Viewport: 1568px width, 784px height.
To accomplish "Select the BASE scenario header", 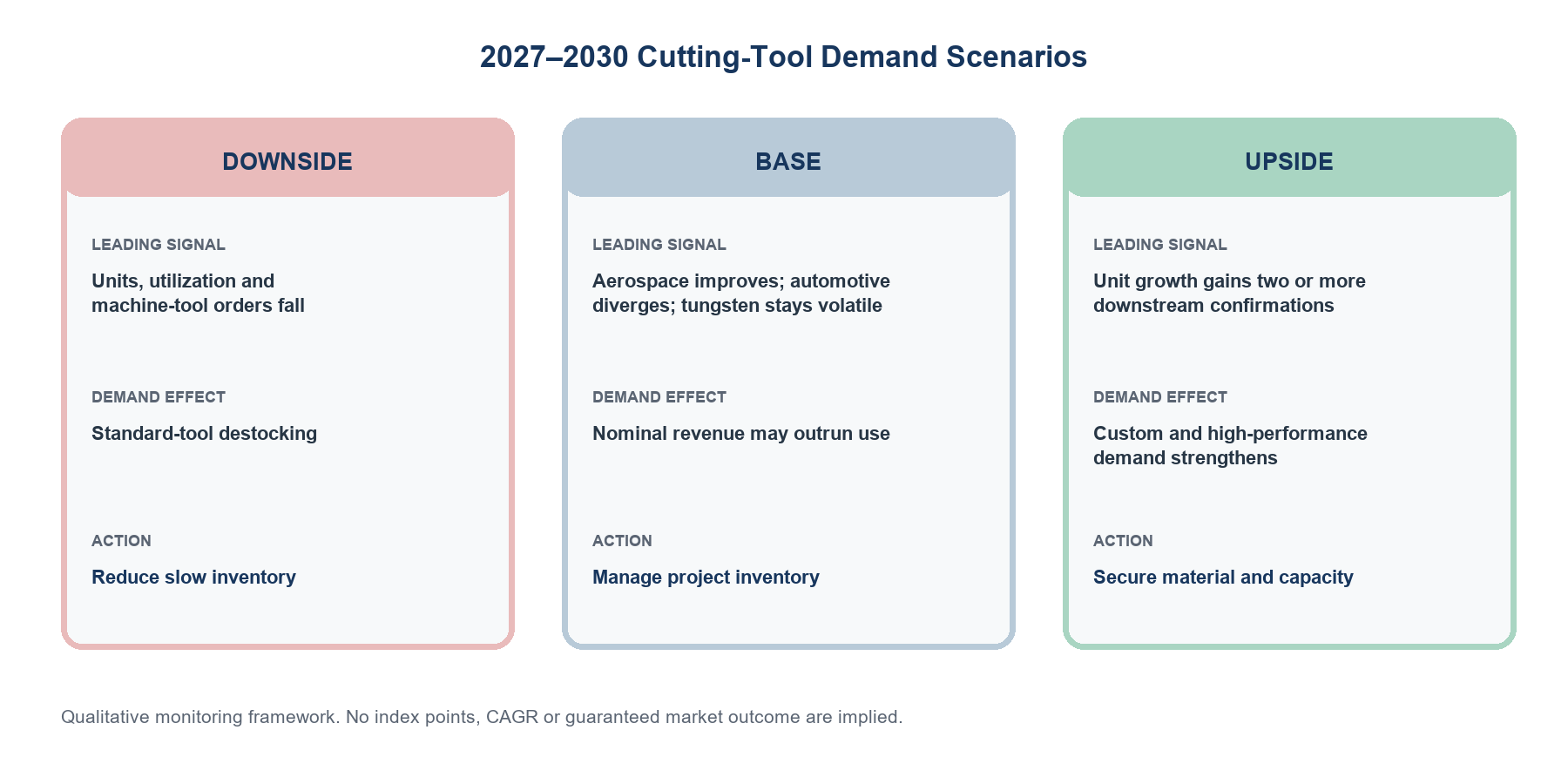I will [x=788, y=158].
